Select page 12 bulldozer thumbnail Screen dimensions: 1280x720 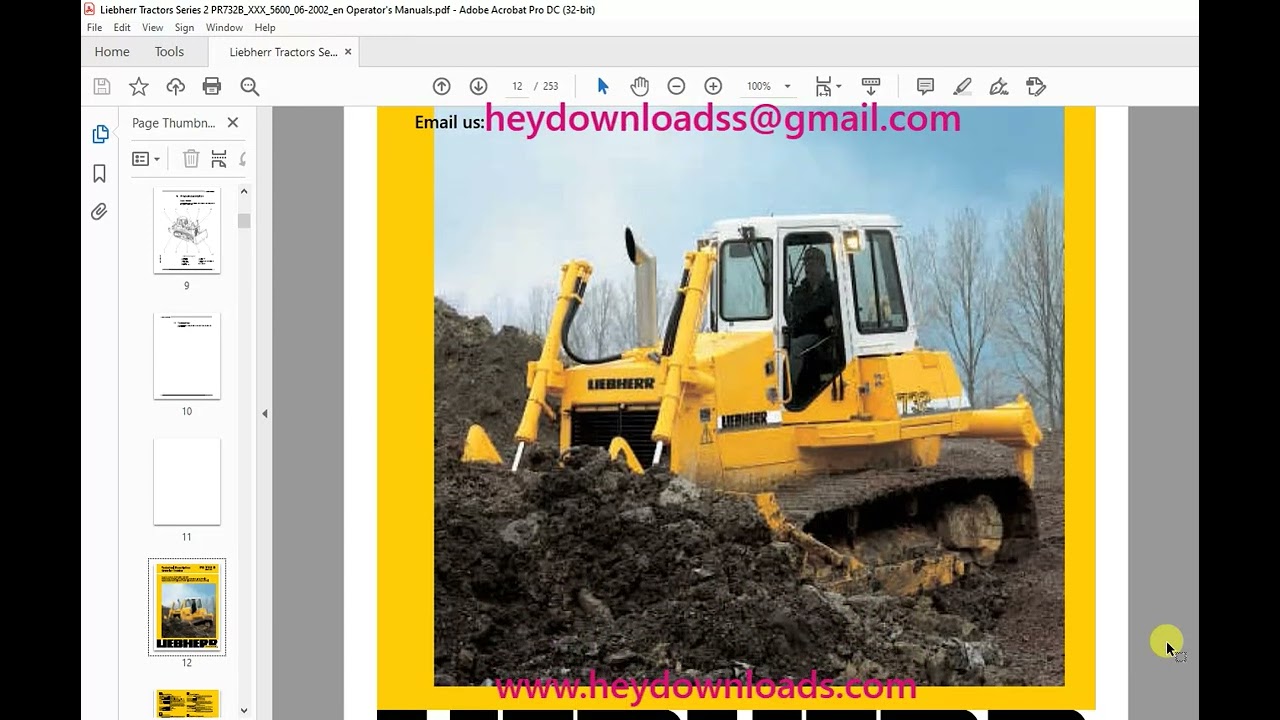[187, 607]
